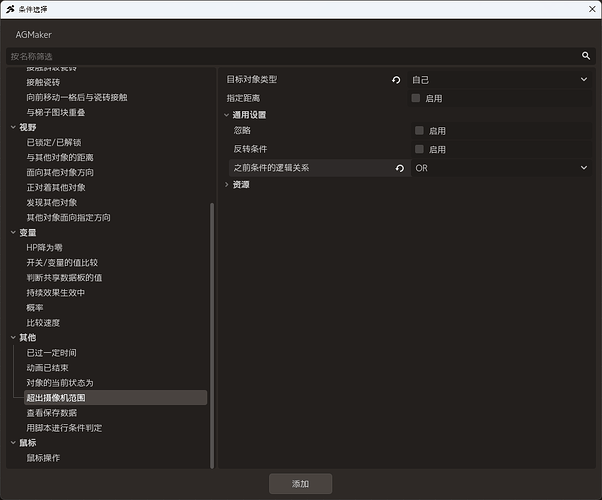Click the 目标对象类型 property label
Screen dimensions: 602x500
coord(252,79)
